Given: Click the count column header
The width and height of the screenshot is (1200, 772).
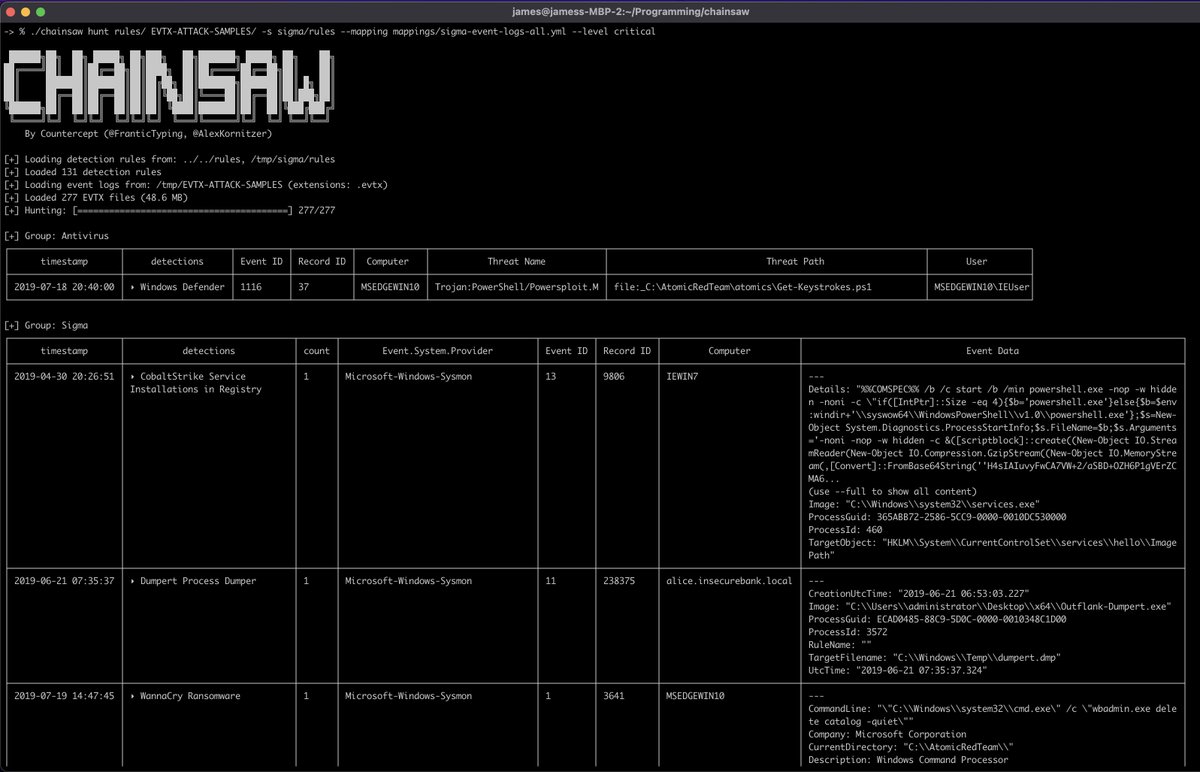Looking at the screenshot, I should click(316, 351).
